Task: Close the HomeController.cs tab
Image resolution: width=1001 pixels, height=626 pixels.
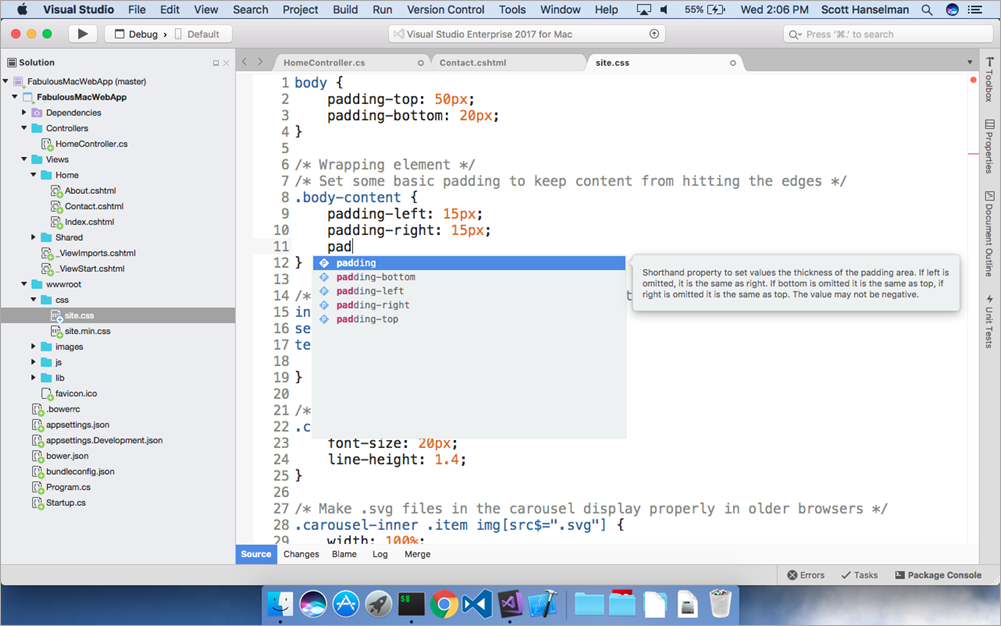Action: coord(421,63)
